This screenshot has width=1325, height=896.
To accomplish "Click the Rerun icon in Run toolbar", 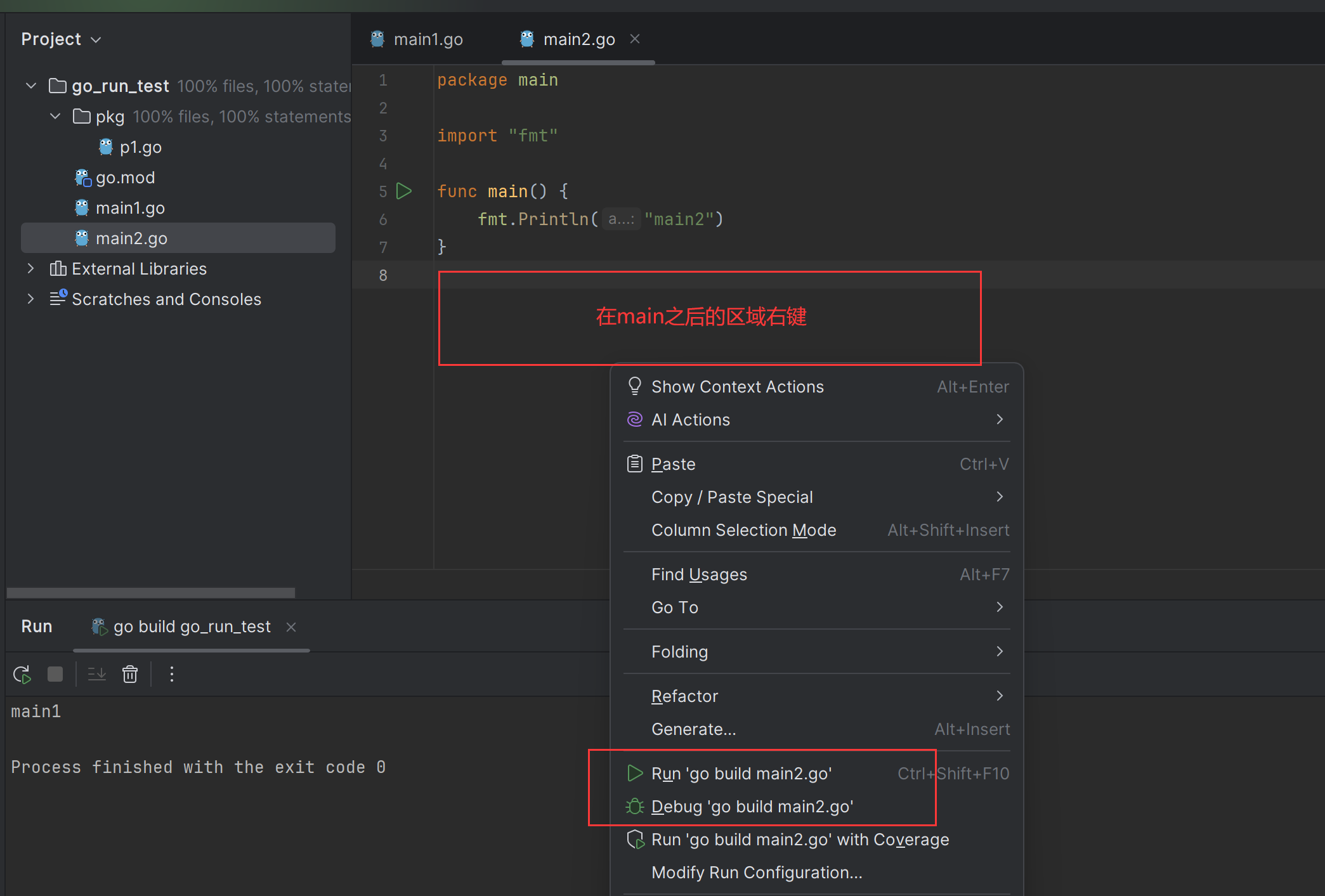I will coord(23,674).
